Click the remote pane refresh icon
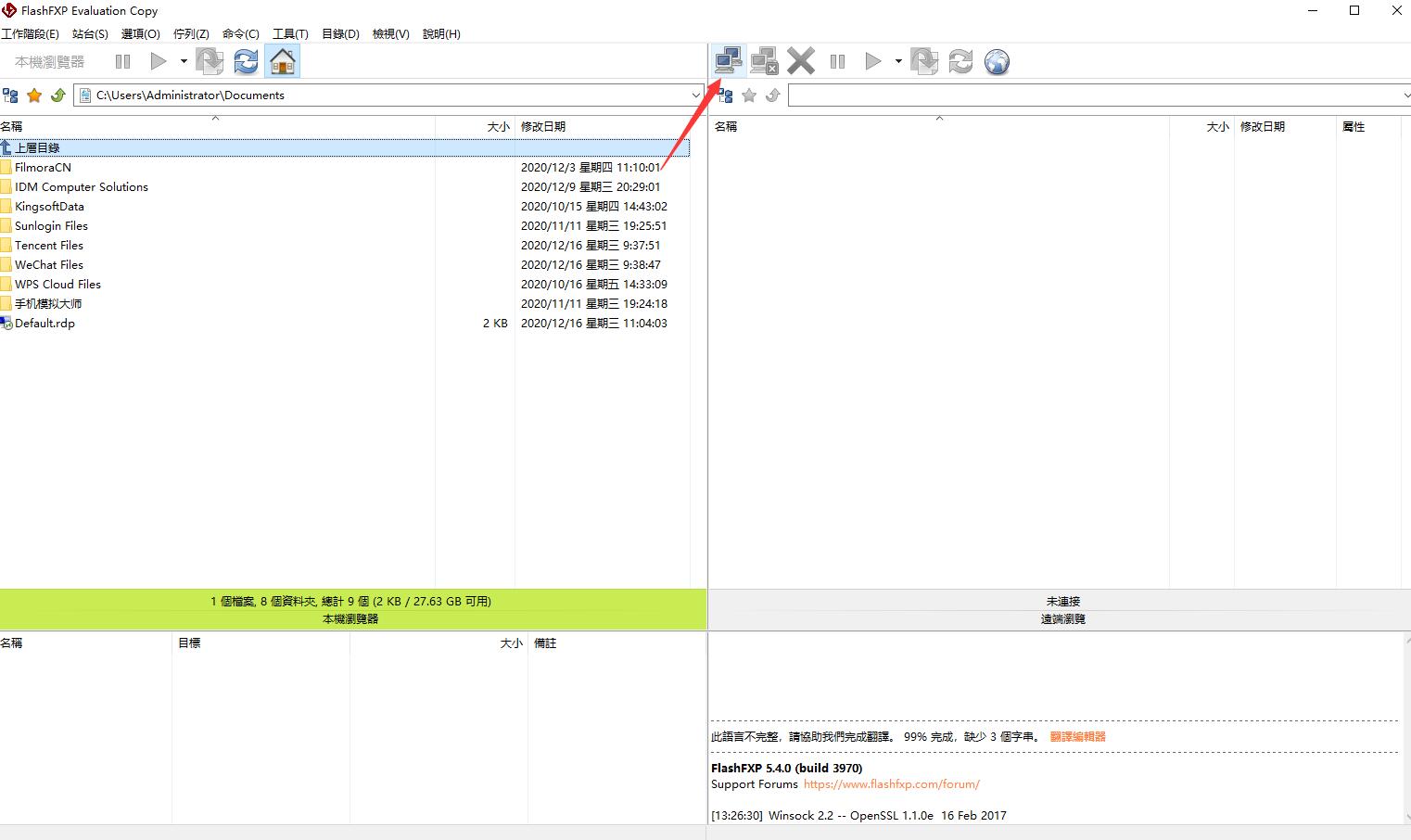The width and height of the screenshot is (1411, 840). [960, 61]
